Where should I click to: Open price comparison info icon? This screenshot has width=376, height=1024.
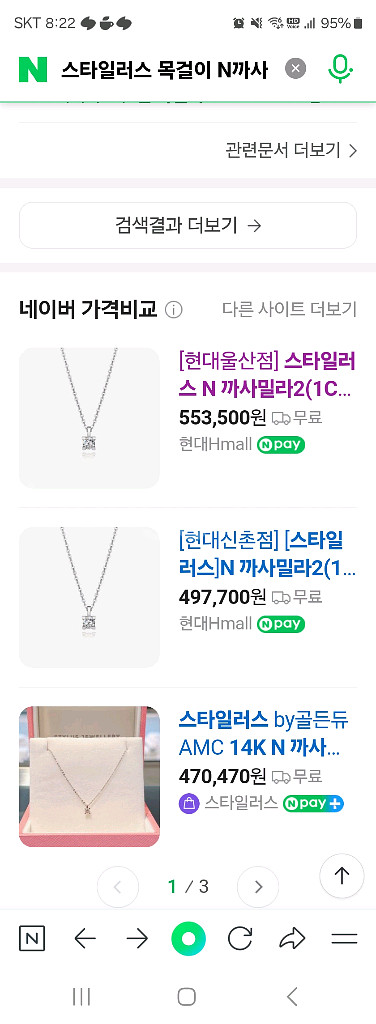pyautogui.click(x=174, y=310)
